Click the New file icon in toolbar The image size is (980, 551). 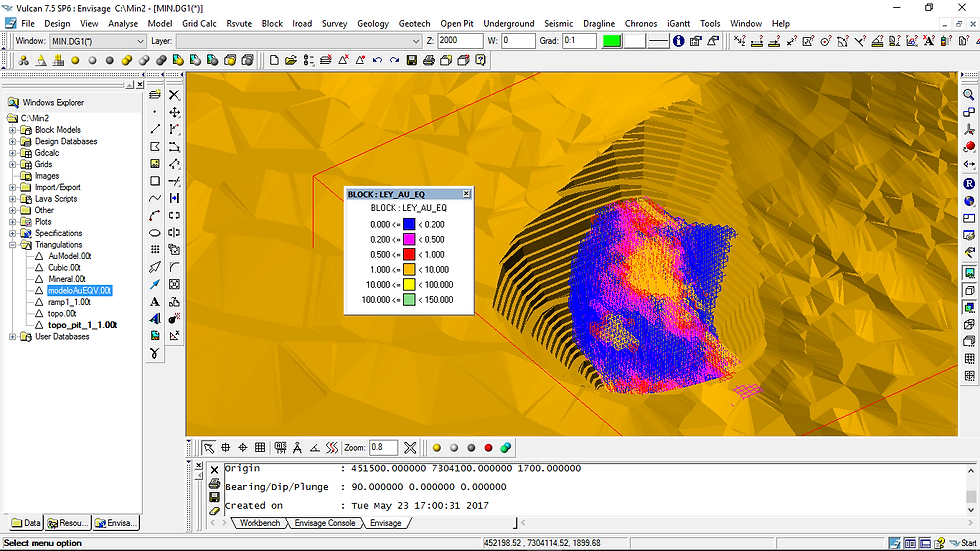click(x=274, y=60)
